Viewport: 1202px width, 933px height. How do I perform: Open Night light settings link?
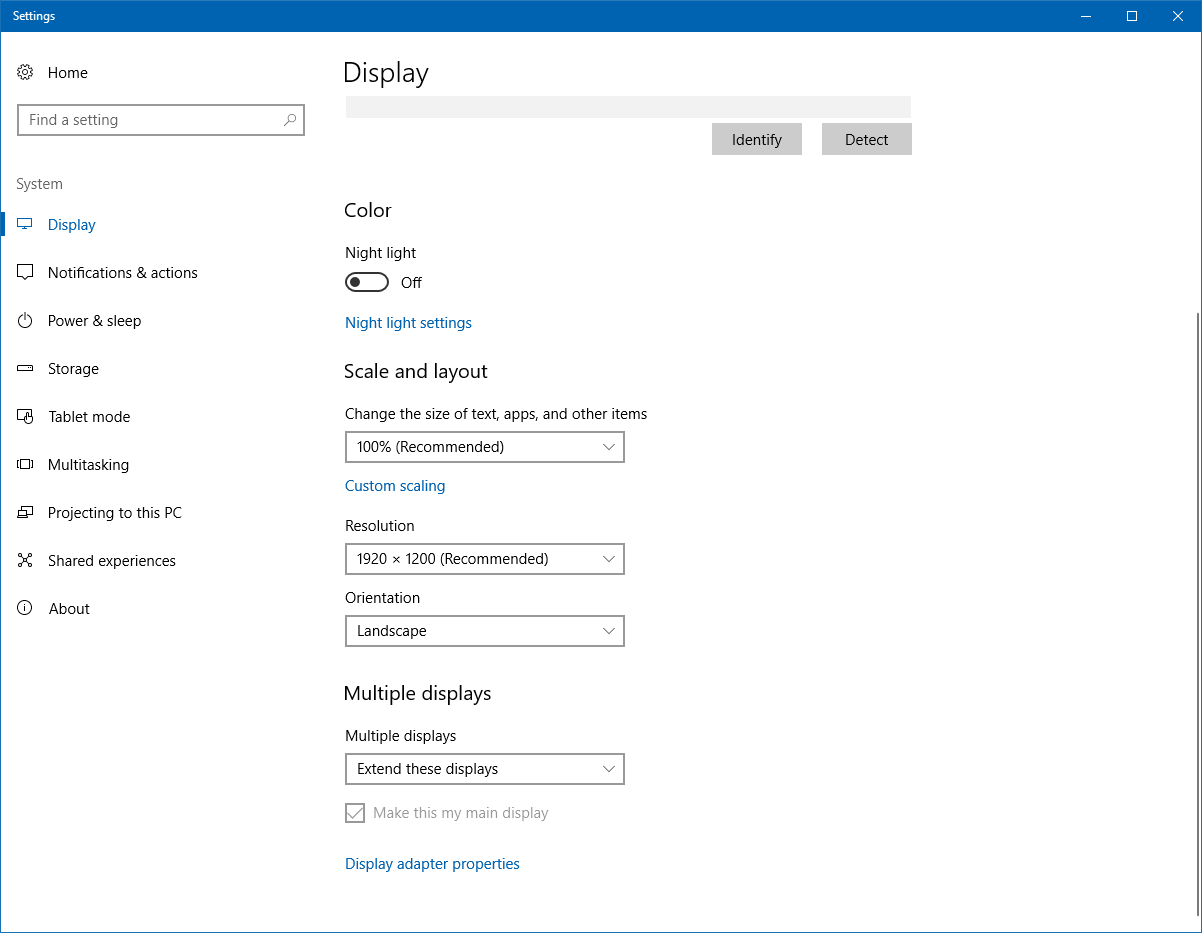click(x=408, y=323)
